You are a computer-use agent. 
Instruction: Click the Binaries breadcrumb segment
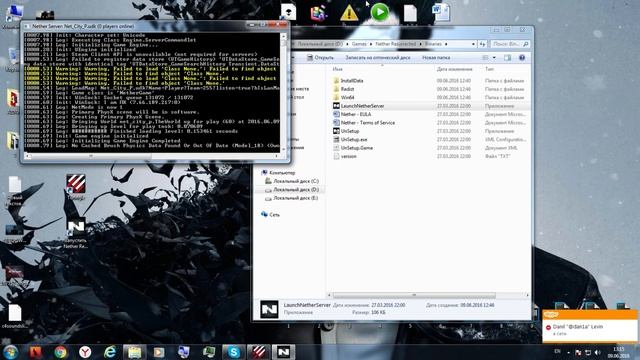click(433, 44)
